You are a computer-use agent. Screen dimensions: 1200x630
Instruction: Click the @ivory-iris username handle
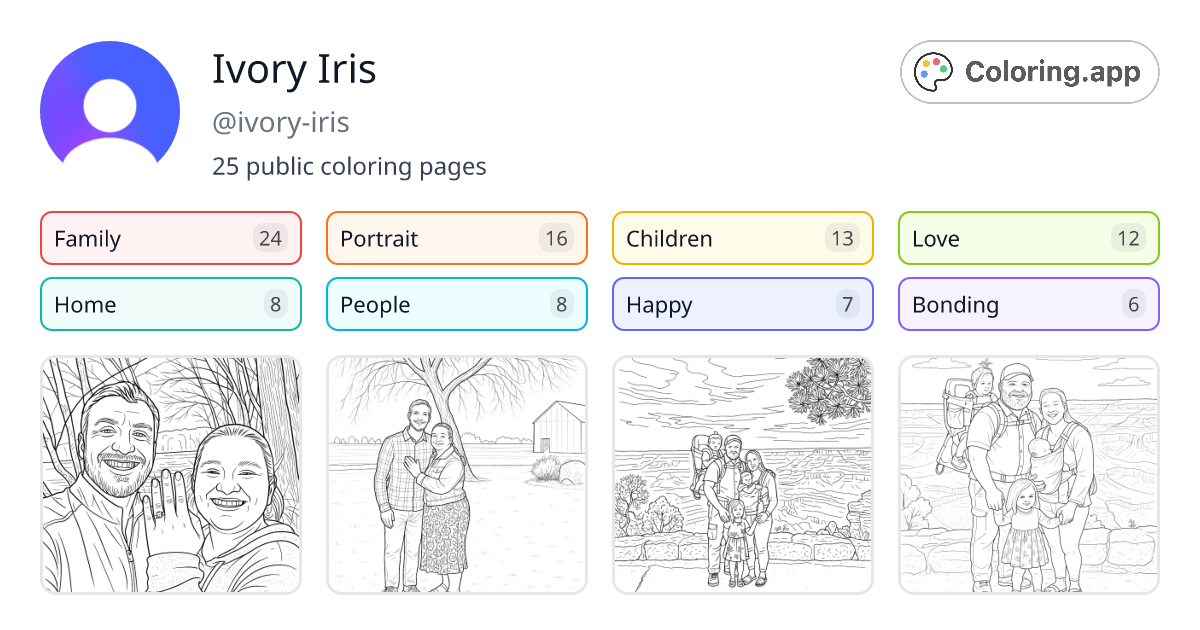pos(280,122)
